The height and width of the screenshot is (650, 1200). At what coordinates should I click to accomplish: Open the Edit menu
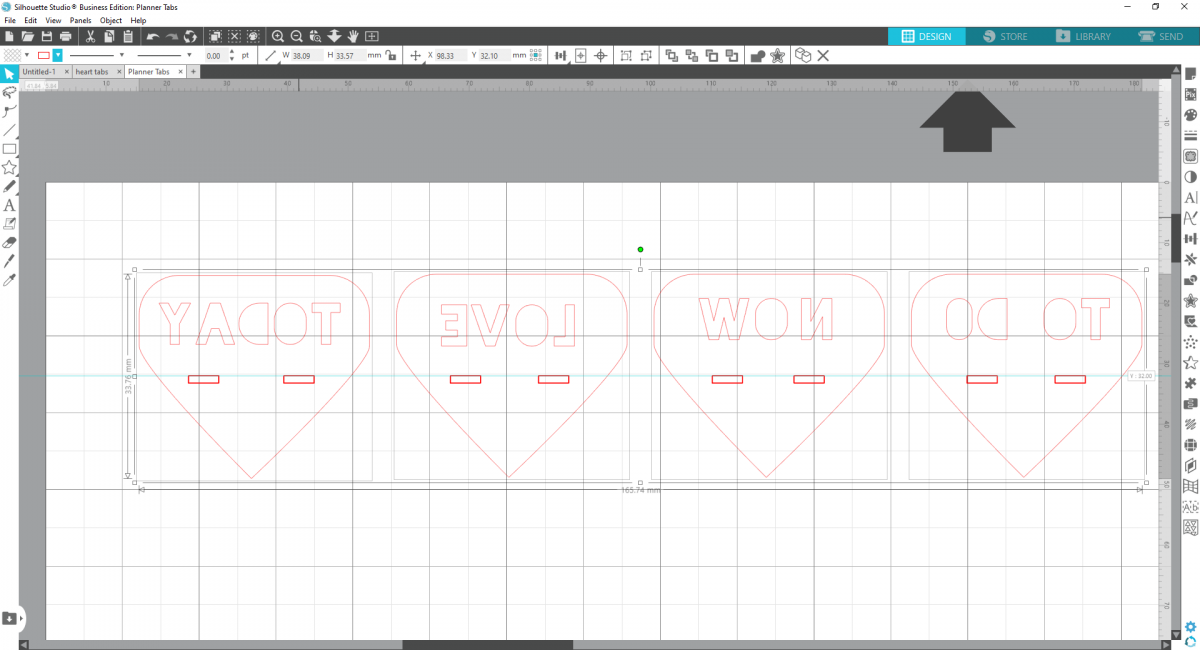tap(31, 20)
